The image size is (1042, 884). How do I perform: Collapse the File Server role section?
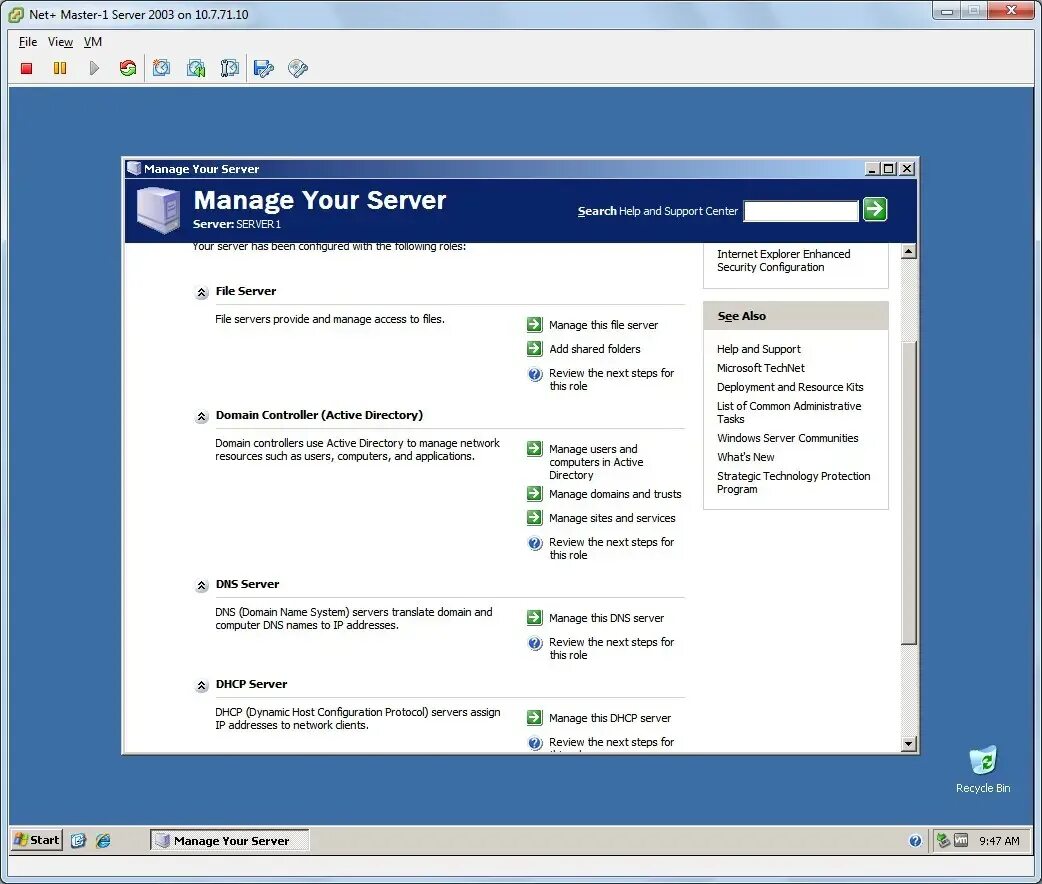click(201, 292)
